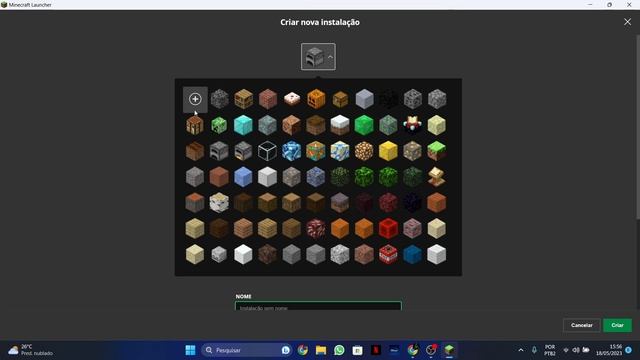Focus the NOME installation name field
The height and width of the screenshot is (360, 640).
pyautogui.click(x=318, y=306)
